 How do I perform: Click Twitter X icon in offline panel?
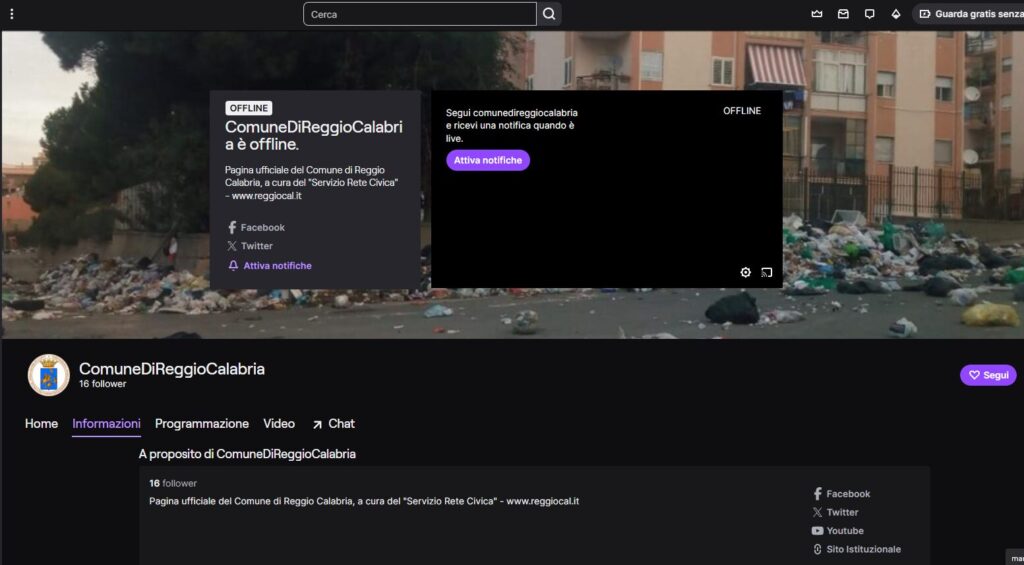232,246
